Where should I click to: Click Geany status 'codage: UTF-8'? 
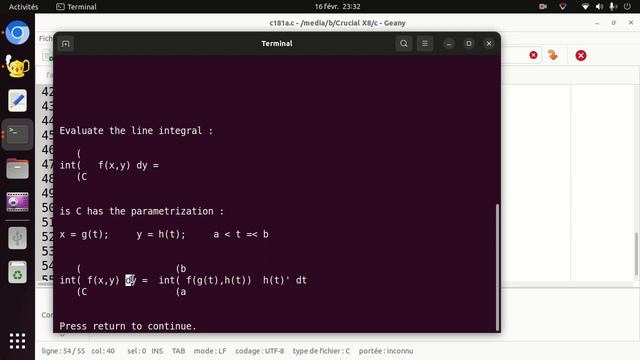[259, 351]
